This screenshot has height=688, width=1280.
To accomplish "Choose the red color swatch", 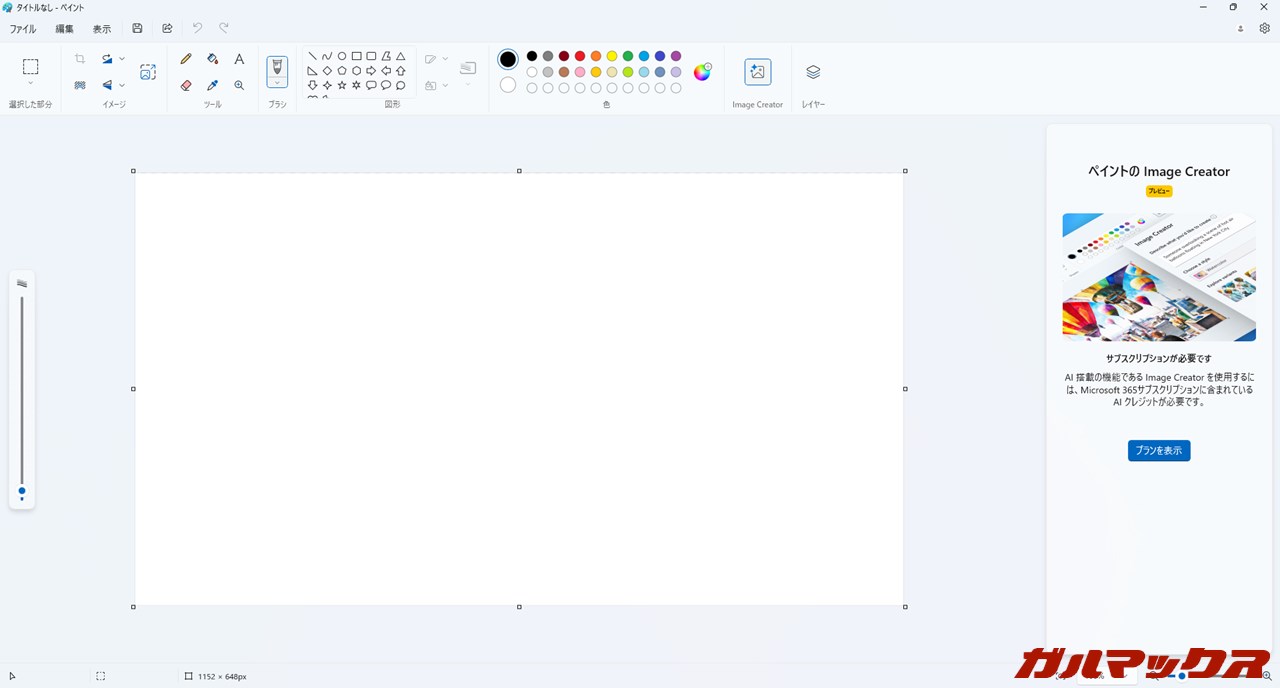I will click(580, 56).
